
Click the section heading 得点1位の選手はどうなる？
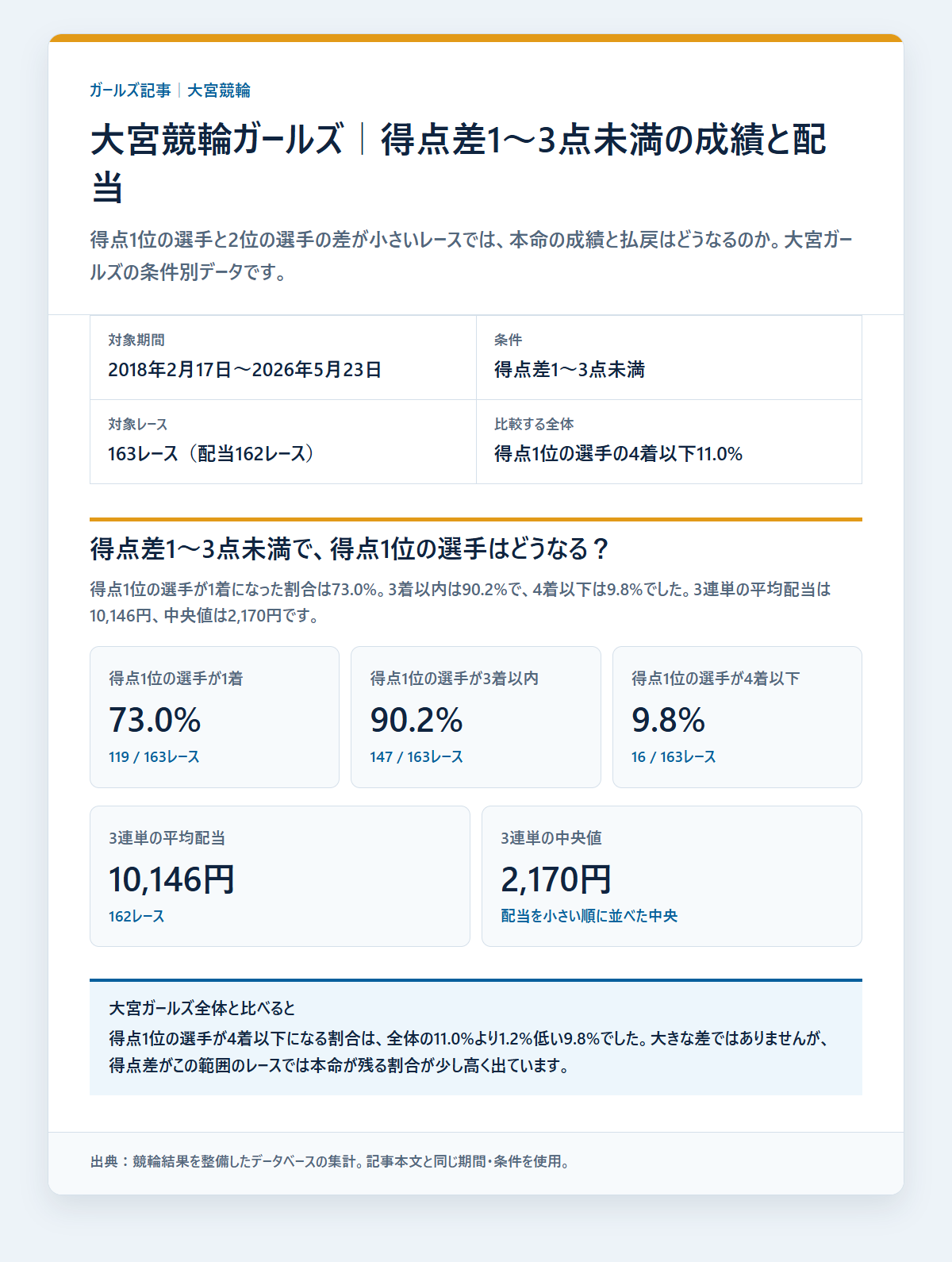[350, 548]
